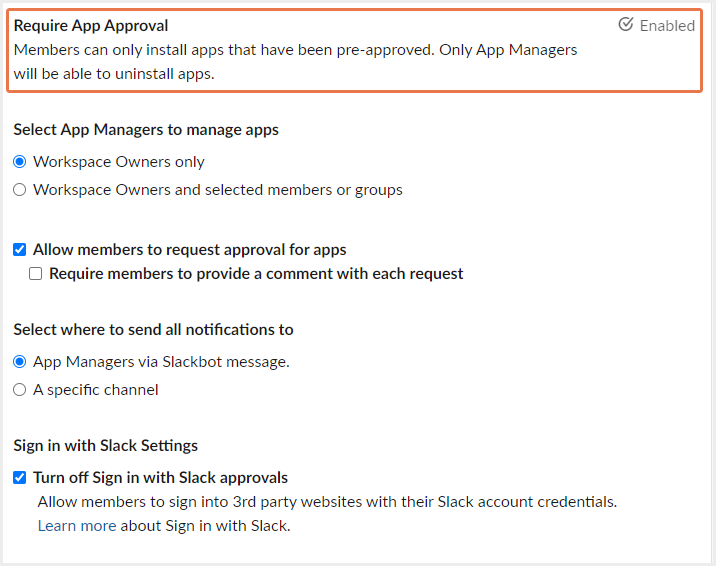The width and height of the screenshot is (716, 566).
Task: Click the Enabled checkmark icon
Action: [x=626, y=25]
